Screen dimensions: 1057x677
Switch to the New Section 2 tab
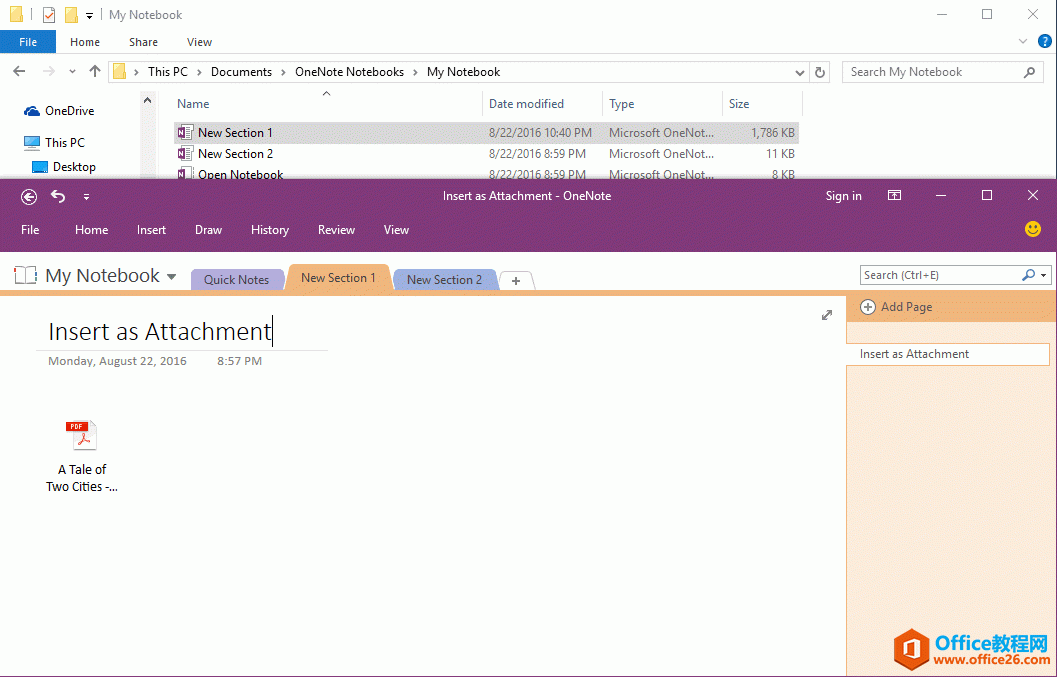444,279
